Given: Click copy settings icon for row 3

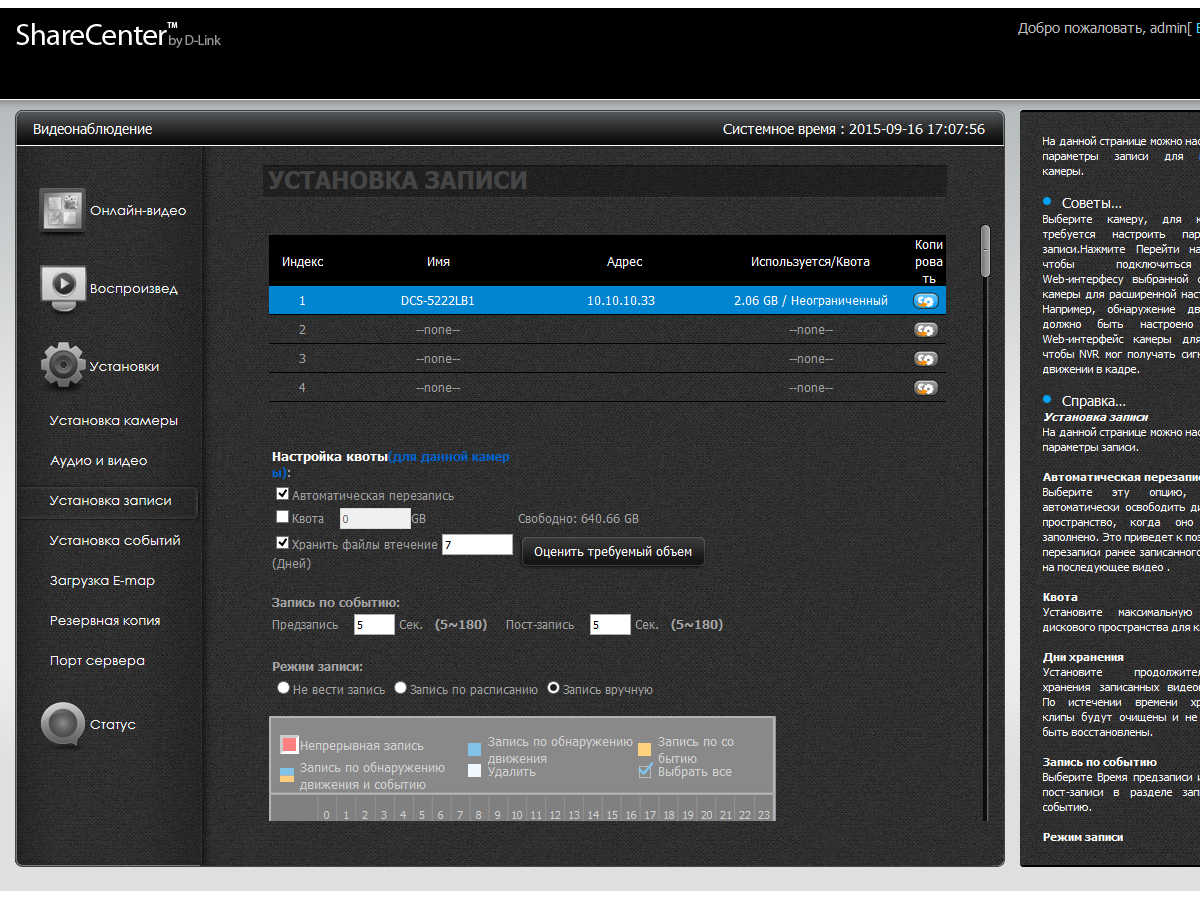Looking at the screenshot, I should [926, 358].
